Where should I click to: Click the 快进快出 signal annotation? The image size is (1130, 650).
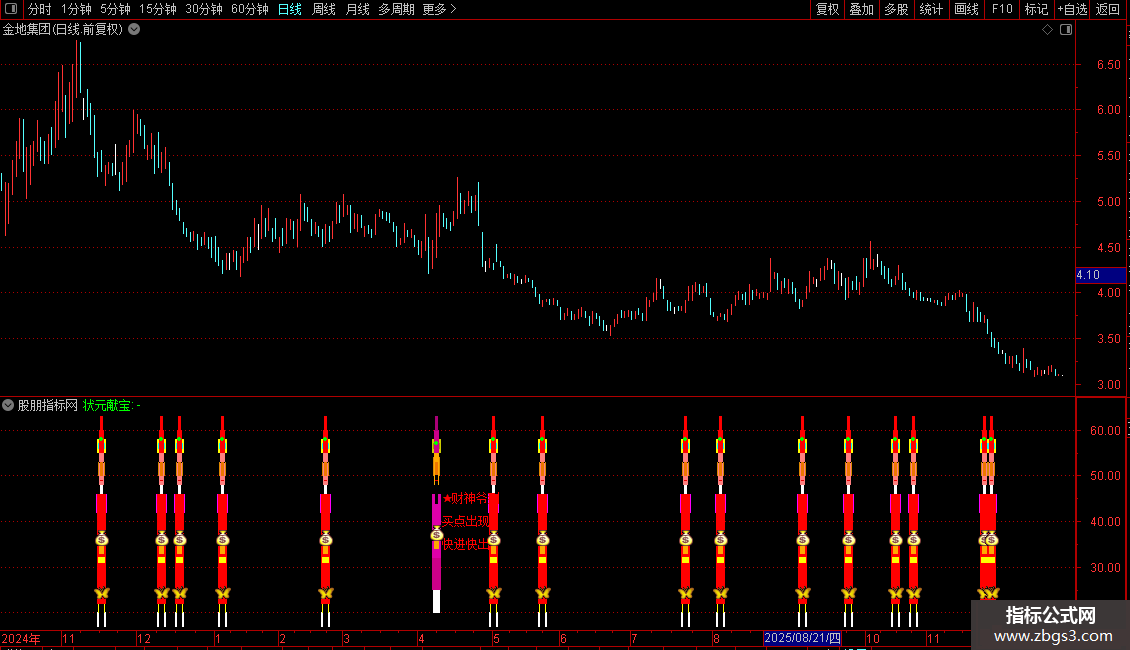(466, 545)
